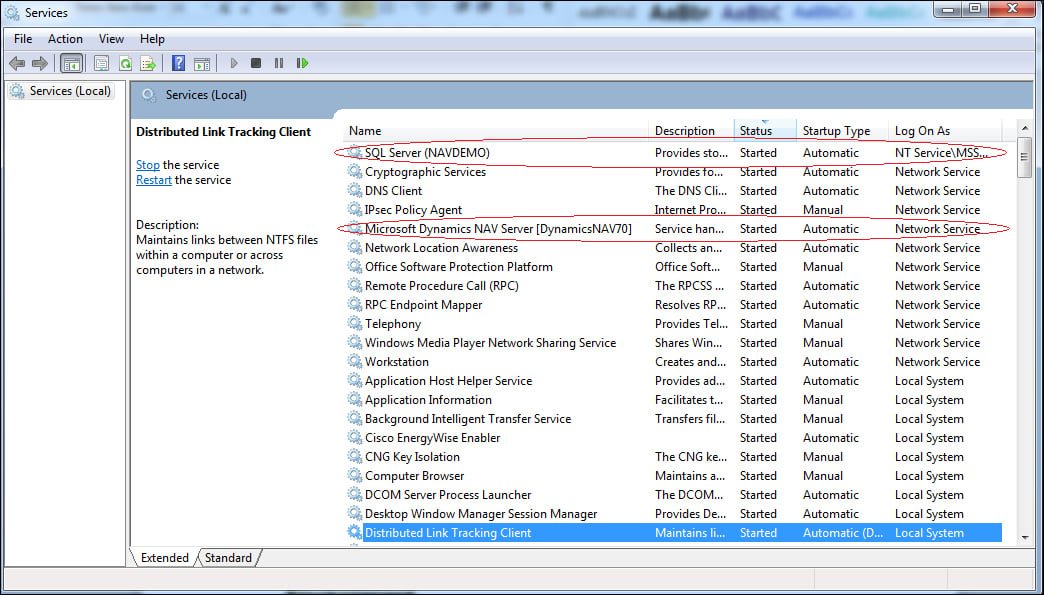Toggle Show/Hide Console Tree icon

point(71,63)
